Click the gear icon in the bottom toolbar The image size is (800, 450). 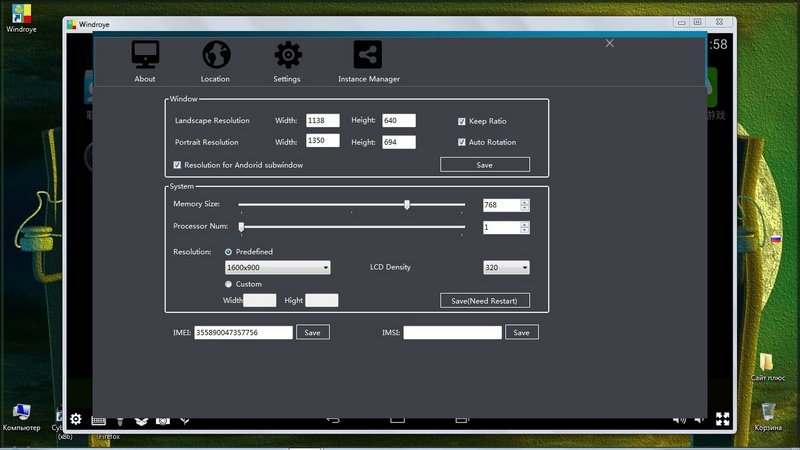(x=76, y=419)
